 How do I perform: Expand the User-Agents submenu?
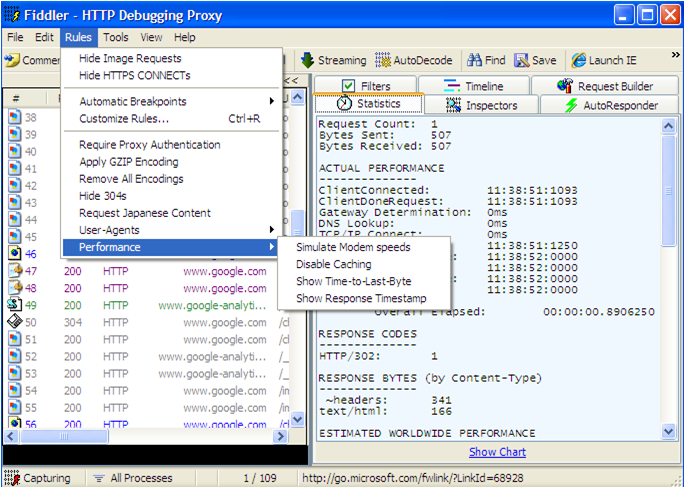click(x=170, y=230)
